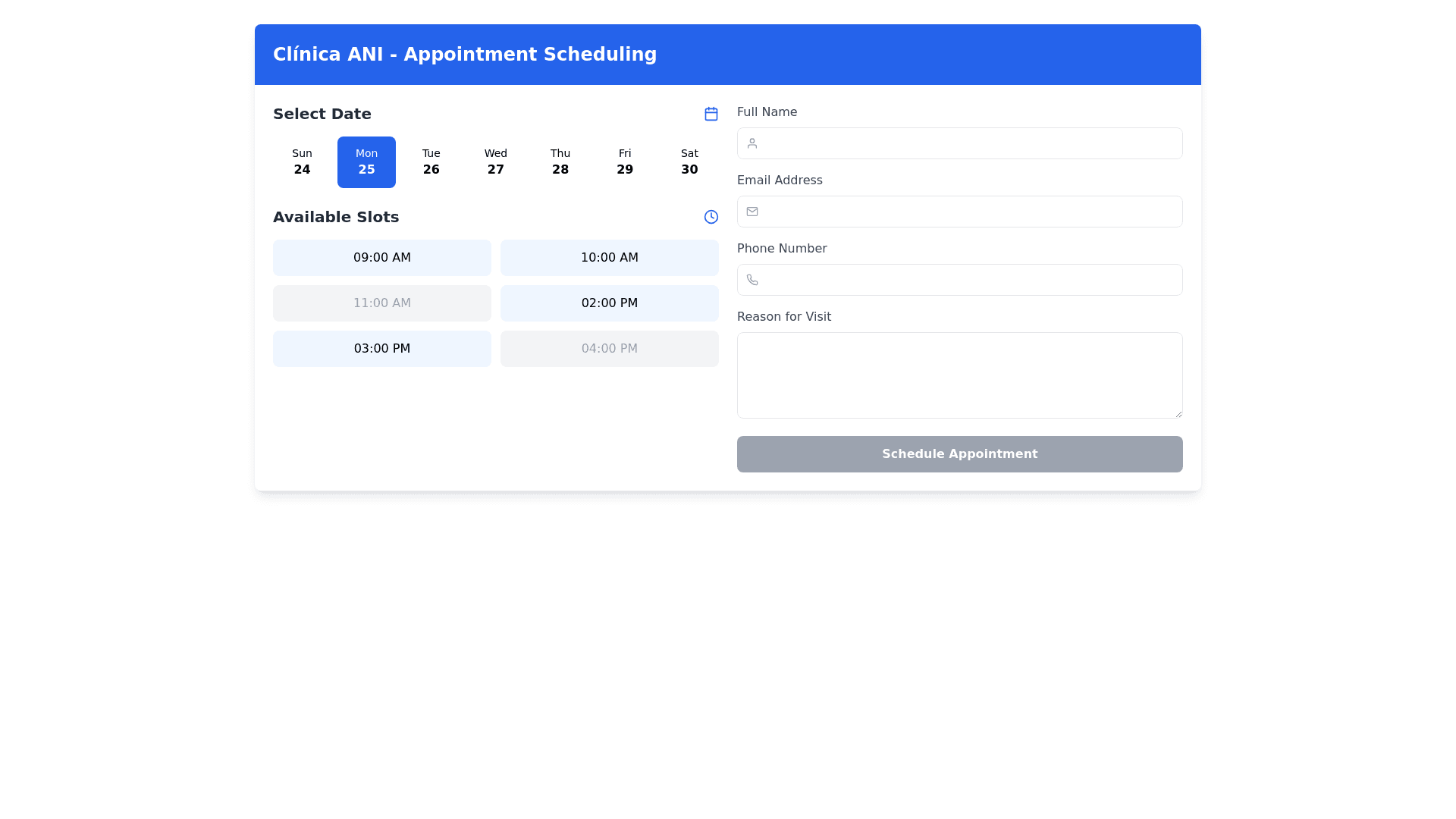Select the 10:00 AM time slot
Screen dimensions: 1456x819
click(609, 258)
